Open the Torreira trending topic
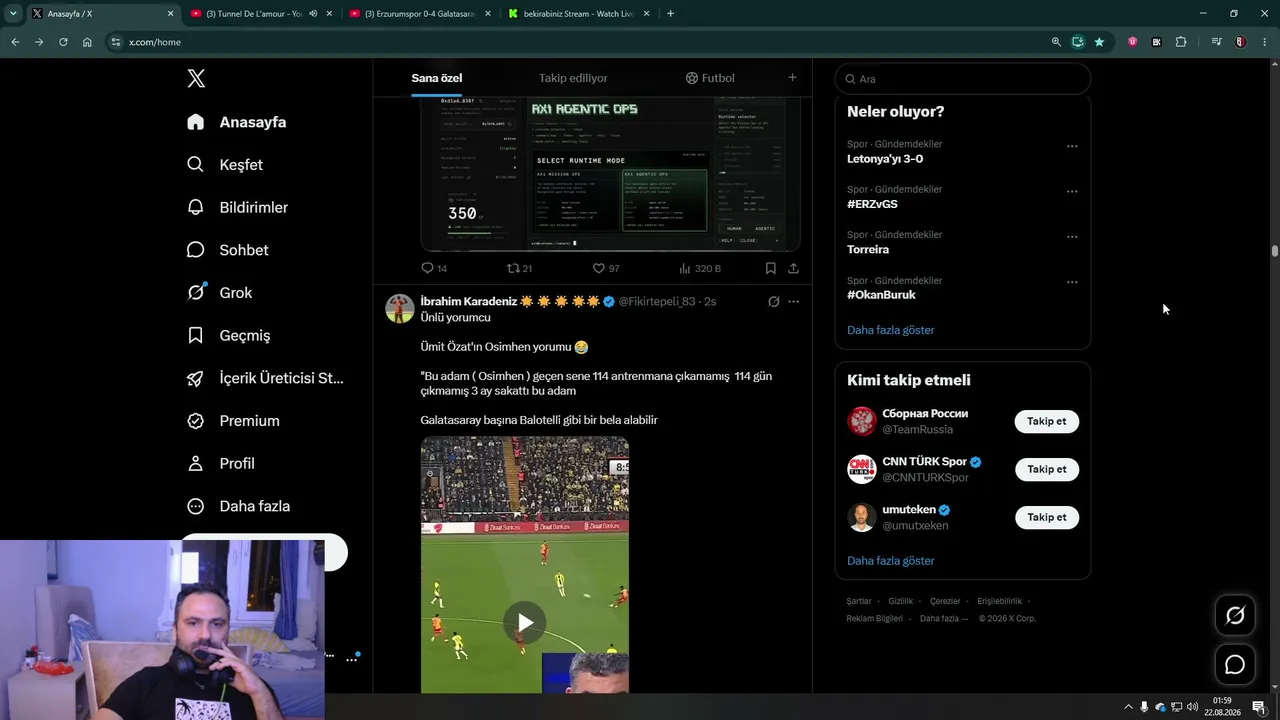Viewport: 1280px width, 720px height. 868,249
